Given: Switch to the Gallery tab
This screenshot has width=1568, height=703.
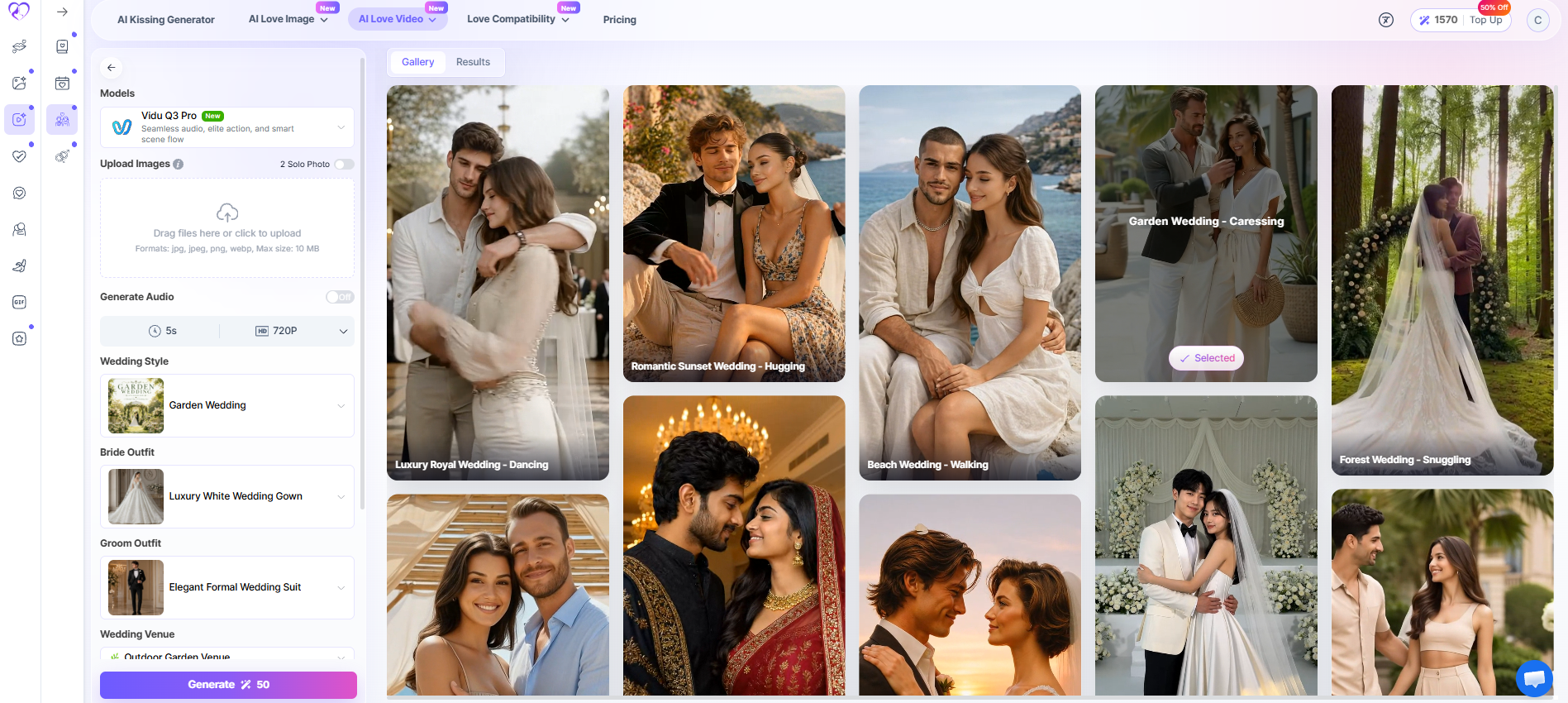Looking at the screenshot, I should (x=417, y=62).
